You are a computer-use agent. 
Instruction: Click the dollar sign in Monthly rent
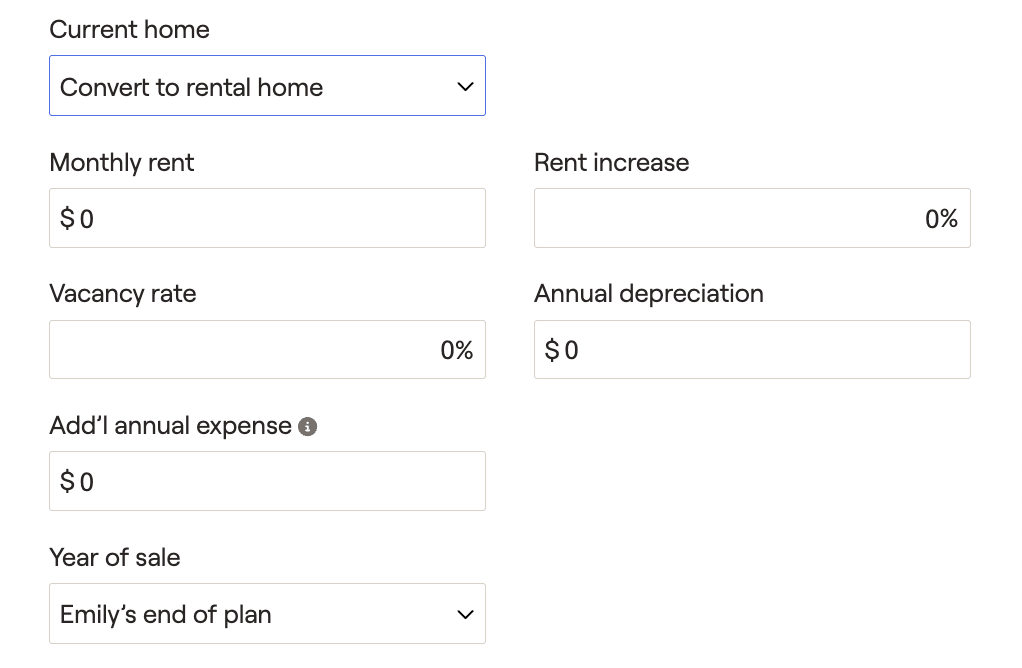[67, 219]
